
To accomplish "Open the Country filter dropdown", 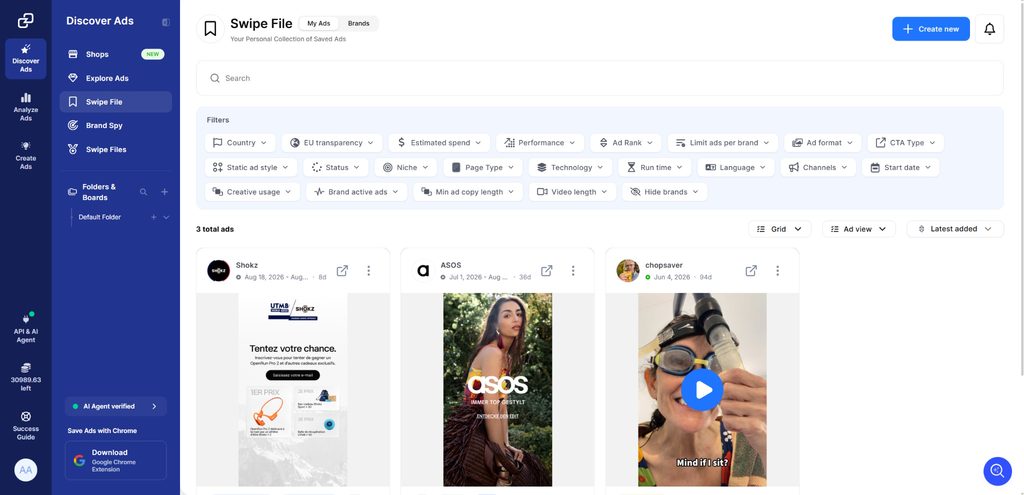I will [x=240, y=142].
